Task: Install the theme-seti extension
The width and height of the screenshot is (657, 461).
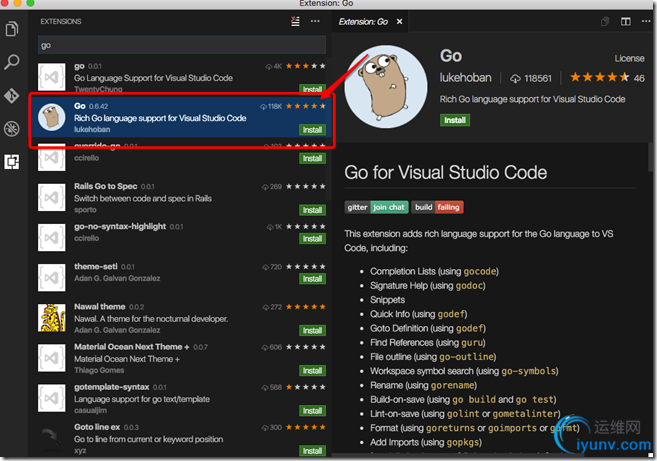Action: pos(313,279)
